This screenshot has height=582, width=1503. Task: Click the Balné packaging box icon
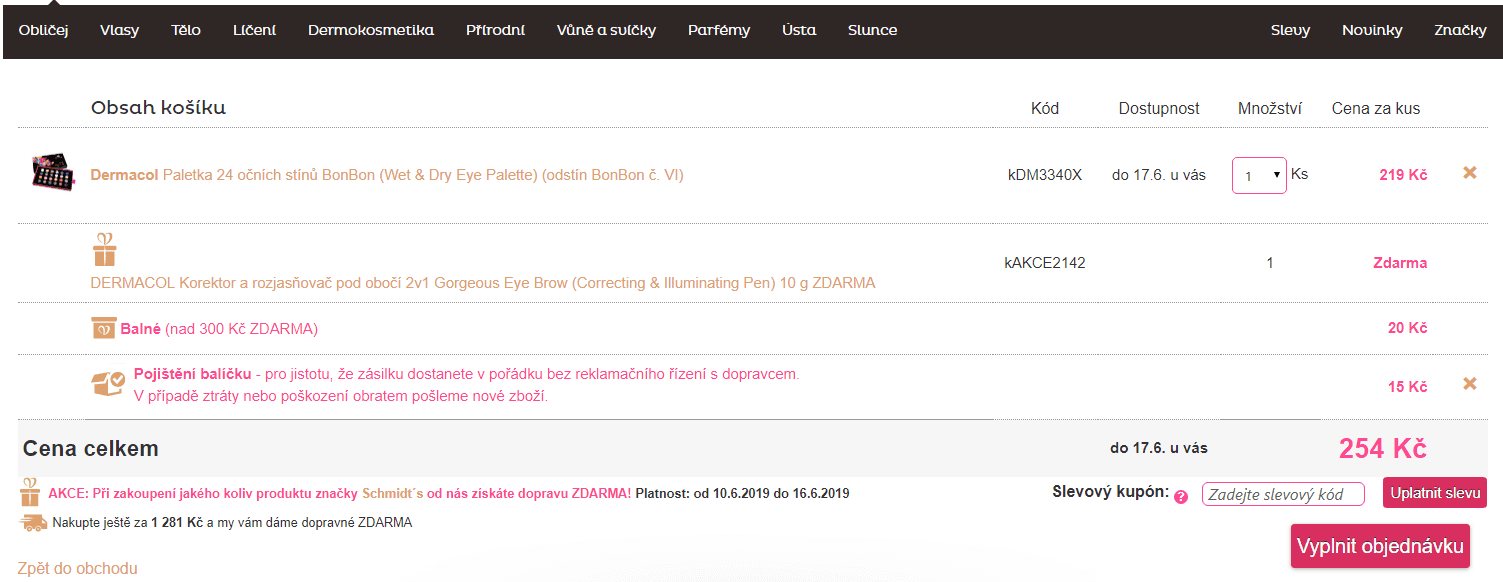[103, 327]
